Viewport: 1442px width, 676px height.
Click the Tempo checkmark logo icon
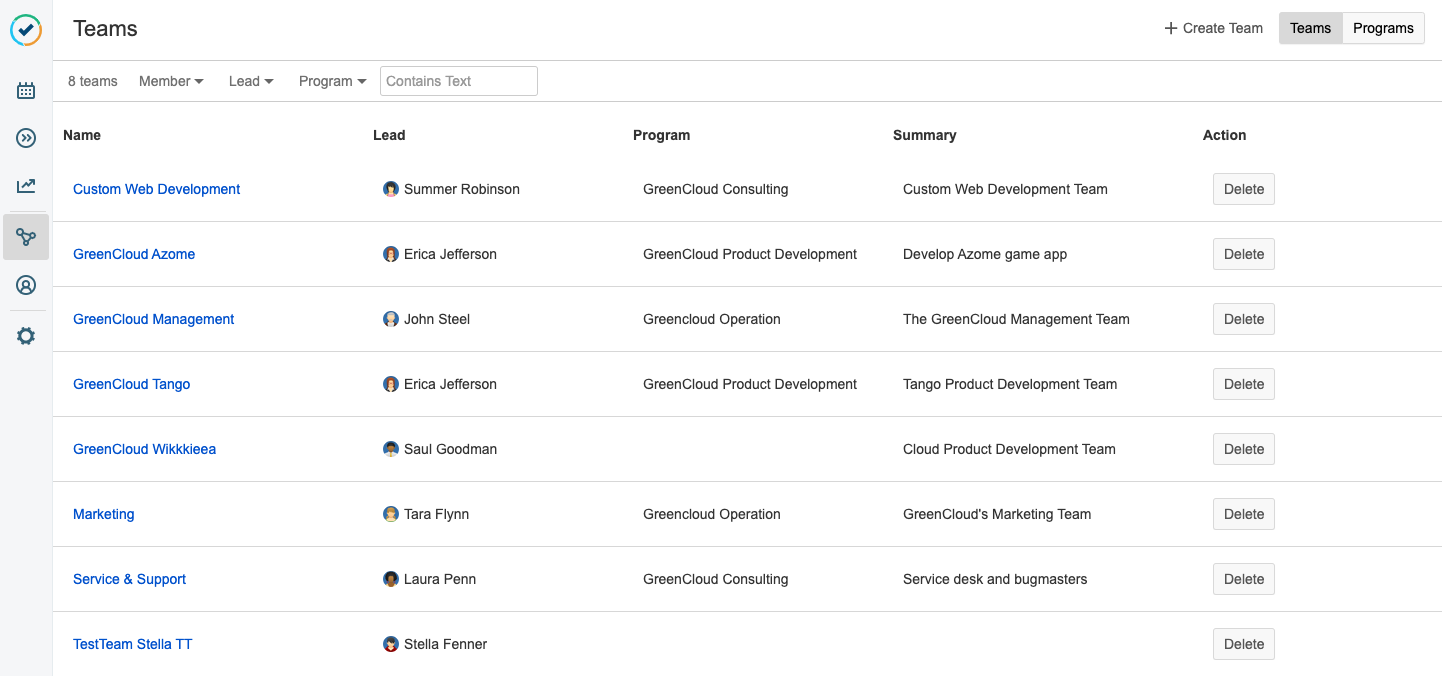26,30
